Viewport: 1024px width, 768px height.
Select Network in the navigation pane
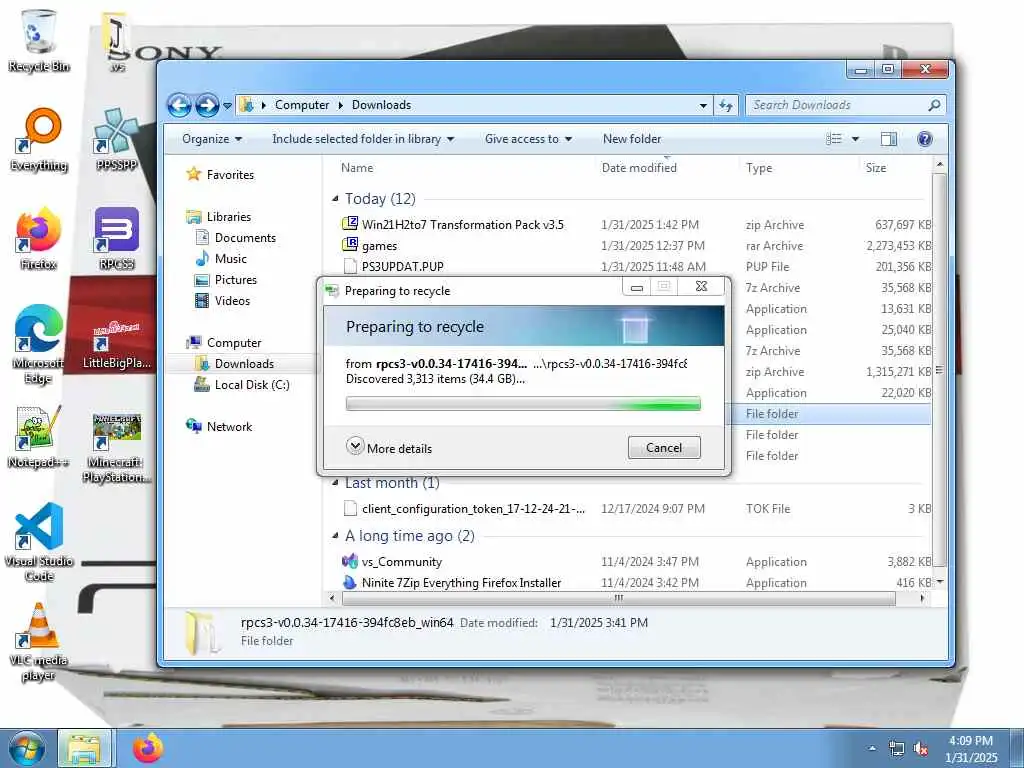219,426
